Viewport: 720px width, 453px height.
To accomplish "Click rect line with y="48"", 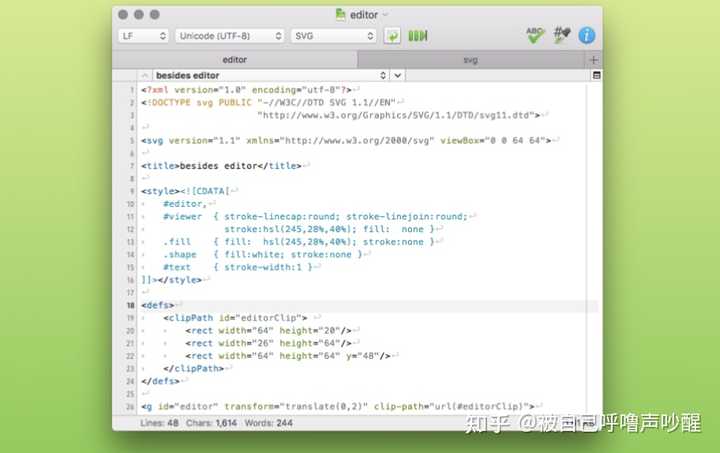I will pos(288,356).
